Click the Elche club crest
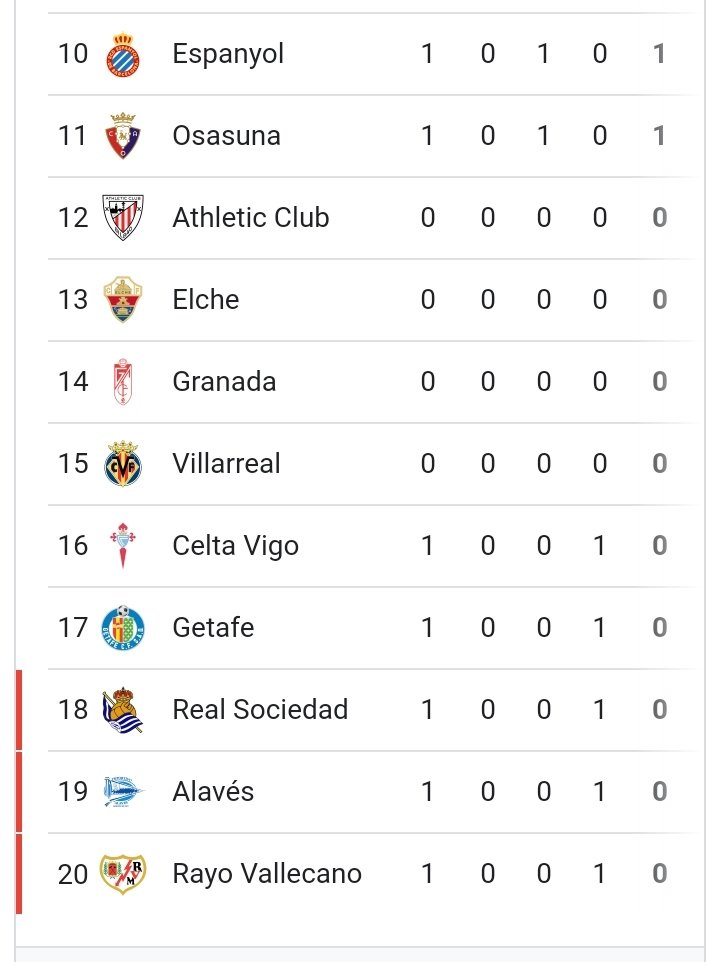This screenshot has width=720, height=962. (x=124, y=300)
